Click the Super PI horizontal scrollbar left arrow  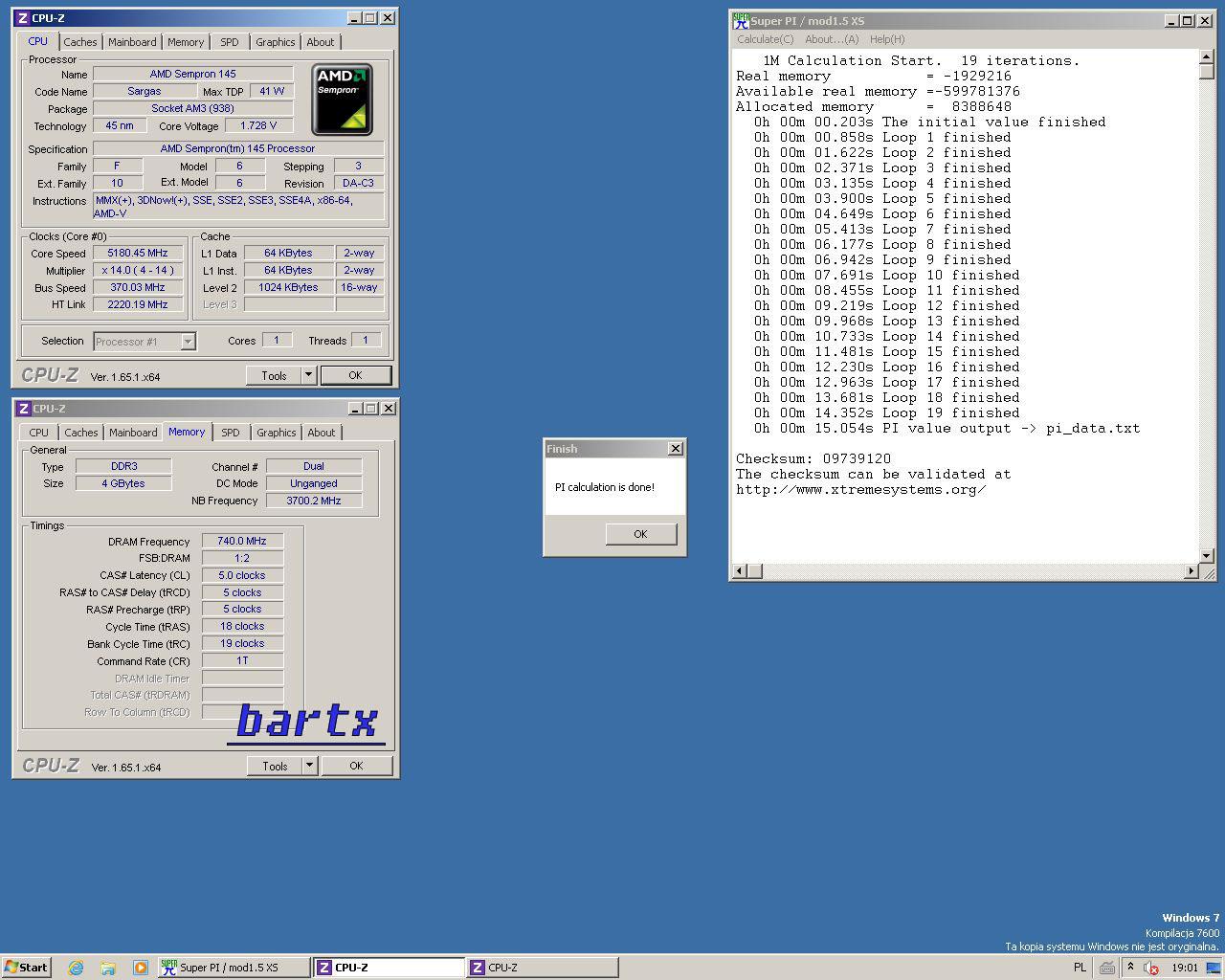pyautogui.click(x=739, y=571)
